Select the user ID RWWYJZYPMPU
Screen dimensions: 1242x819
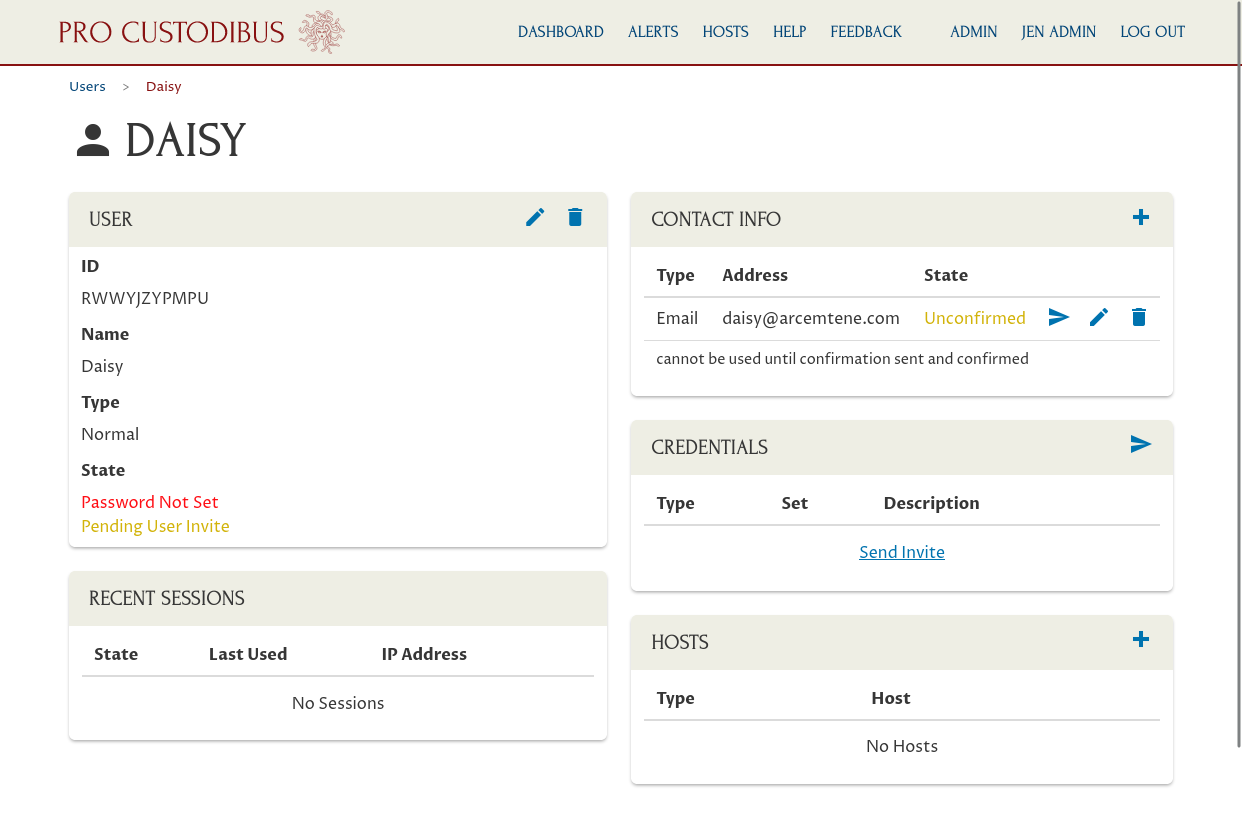(145, 298)
